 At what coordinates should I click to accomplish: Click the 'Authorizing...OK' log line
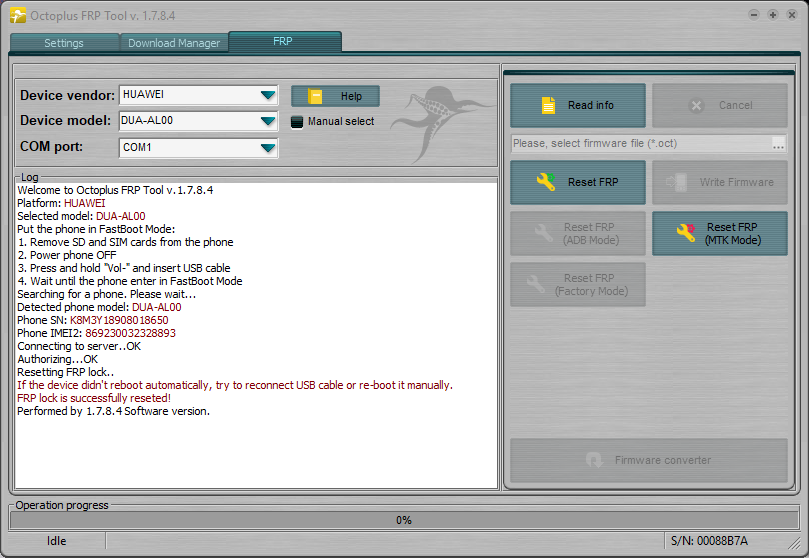pos(57,359)
